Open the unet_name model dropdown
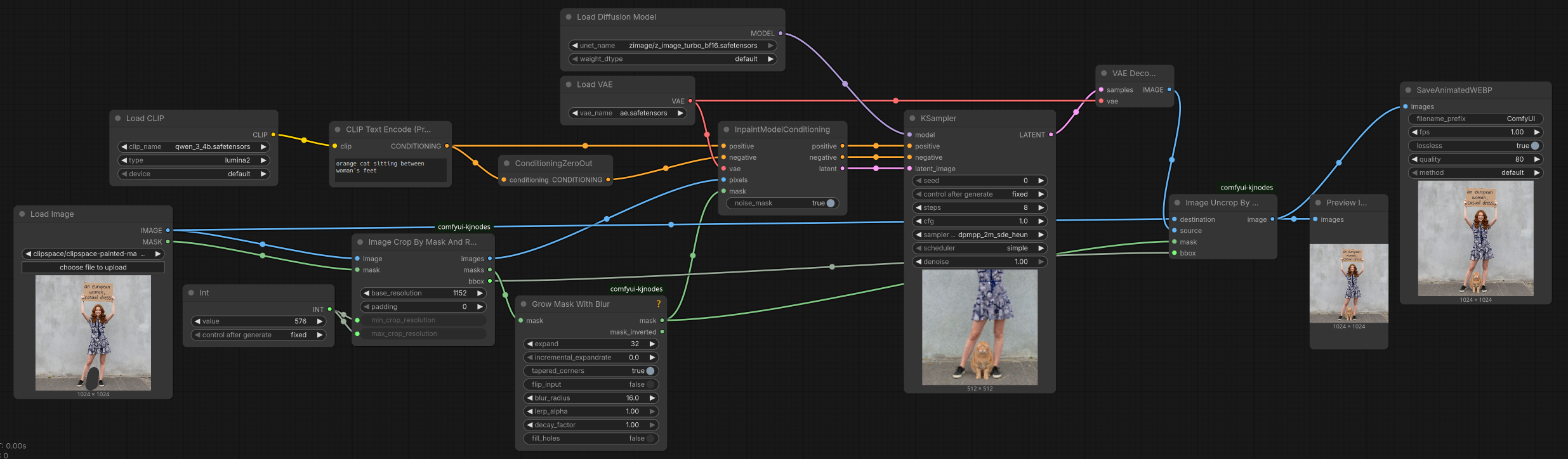Viewport: 1568px width, 459px height. tap(673, 46)
